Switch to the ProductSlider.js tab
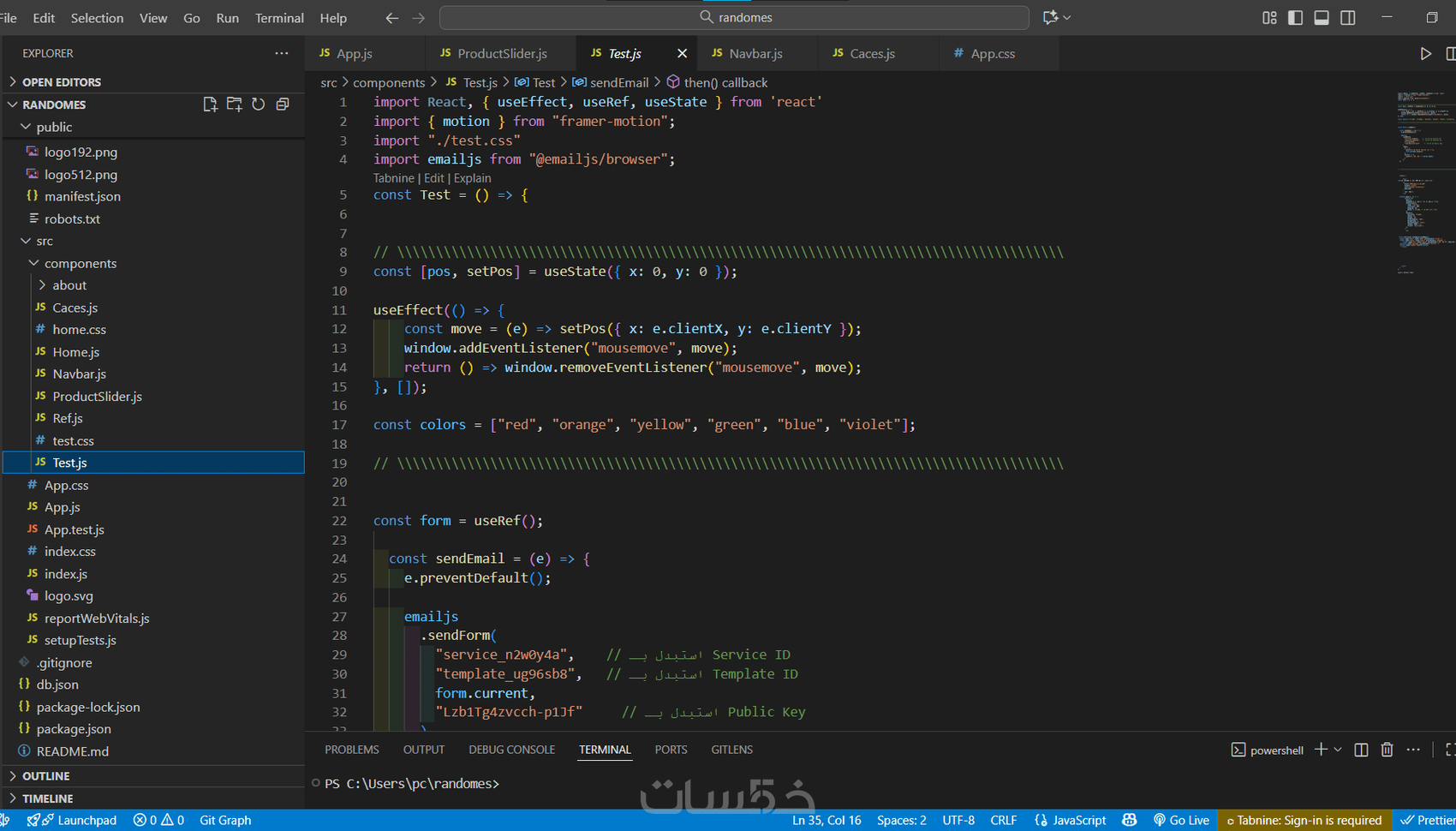1456x831 pixels. pyautogui.click(x=502, y=53)
